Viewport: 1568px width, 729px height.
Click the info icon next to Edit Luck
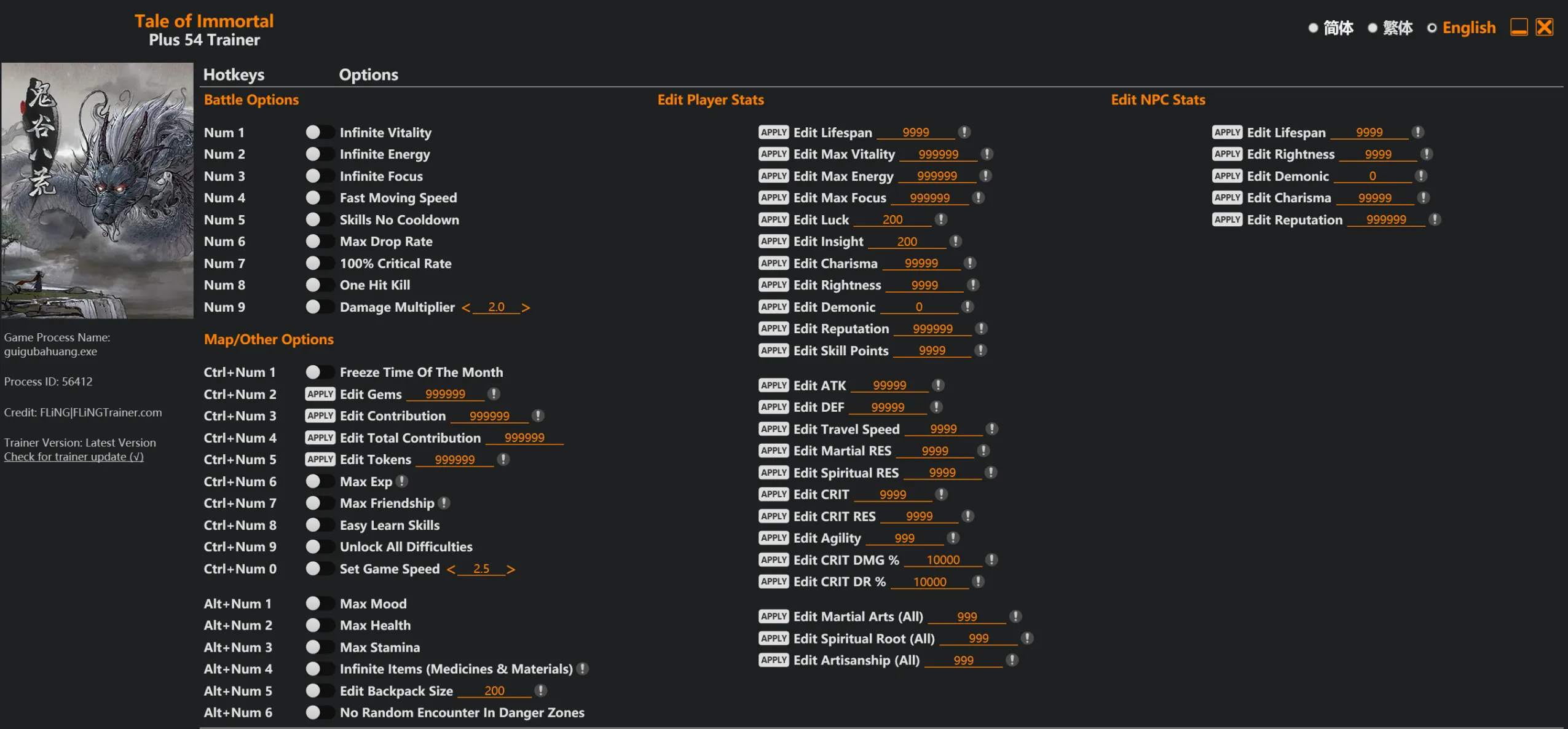click(x=940, y=219)
